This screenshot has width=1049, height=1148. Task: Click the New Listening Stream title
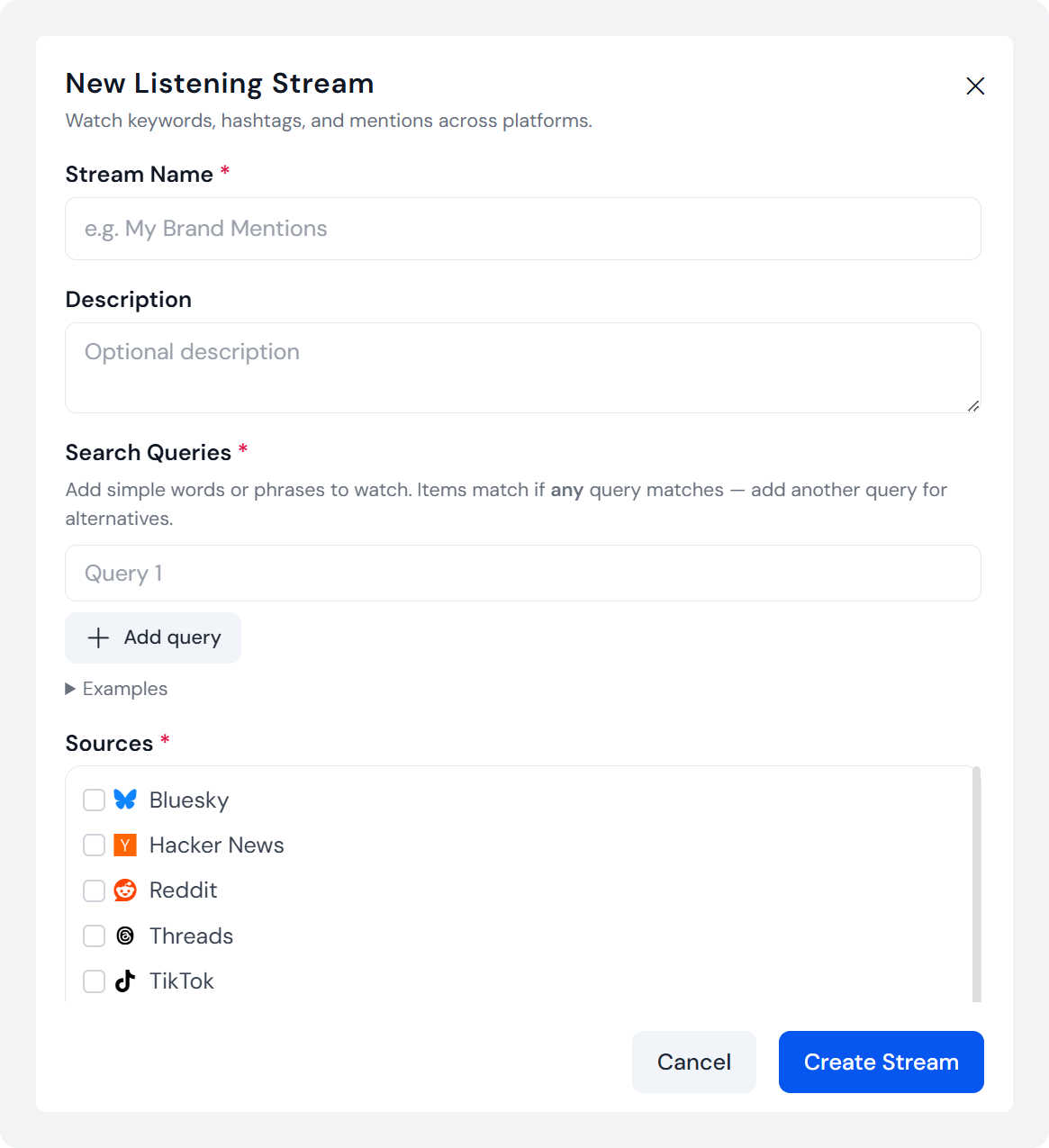tap(220, 83)
